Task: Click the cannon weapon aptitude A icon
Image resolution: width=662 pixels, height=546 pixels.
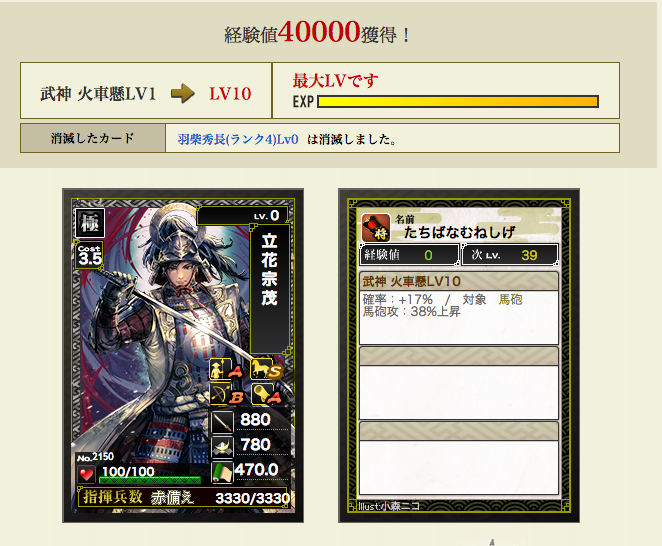Action: pyautogui.click(x=266, y=394)
